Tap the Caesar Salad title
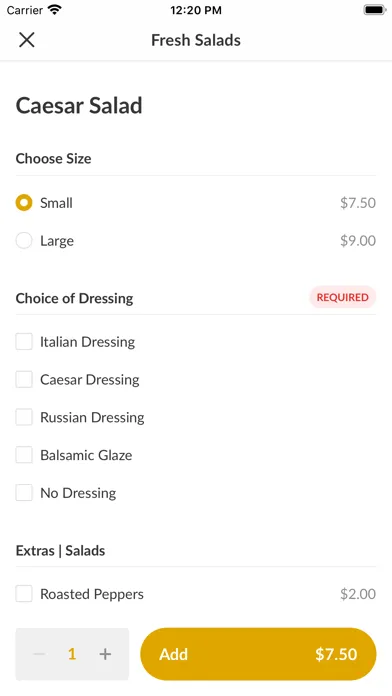This screenshot has width=392, height=696. (x=79, y=106)
